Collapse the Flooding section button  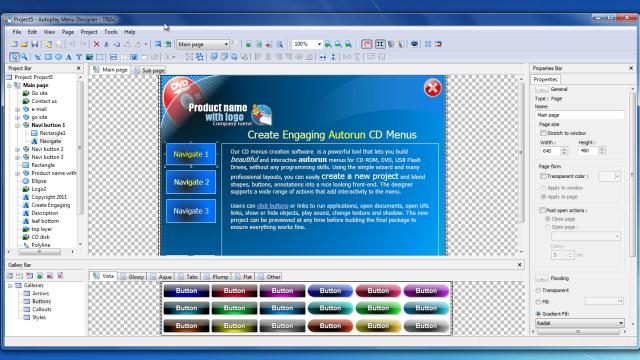542,278
